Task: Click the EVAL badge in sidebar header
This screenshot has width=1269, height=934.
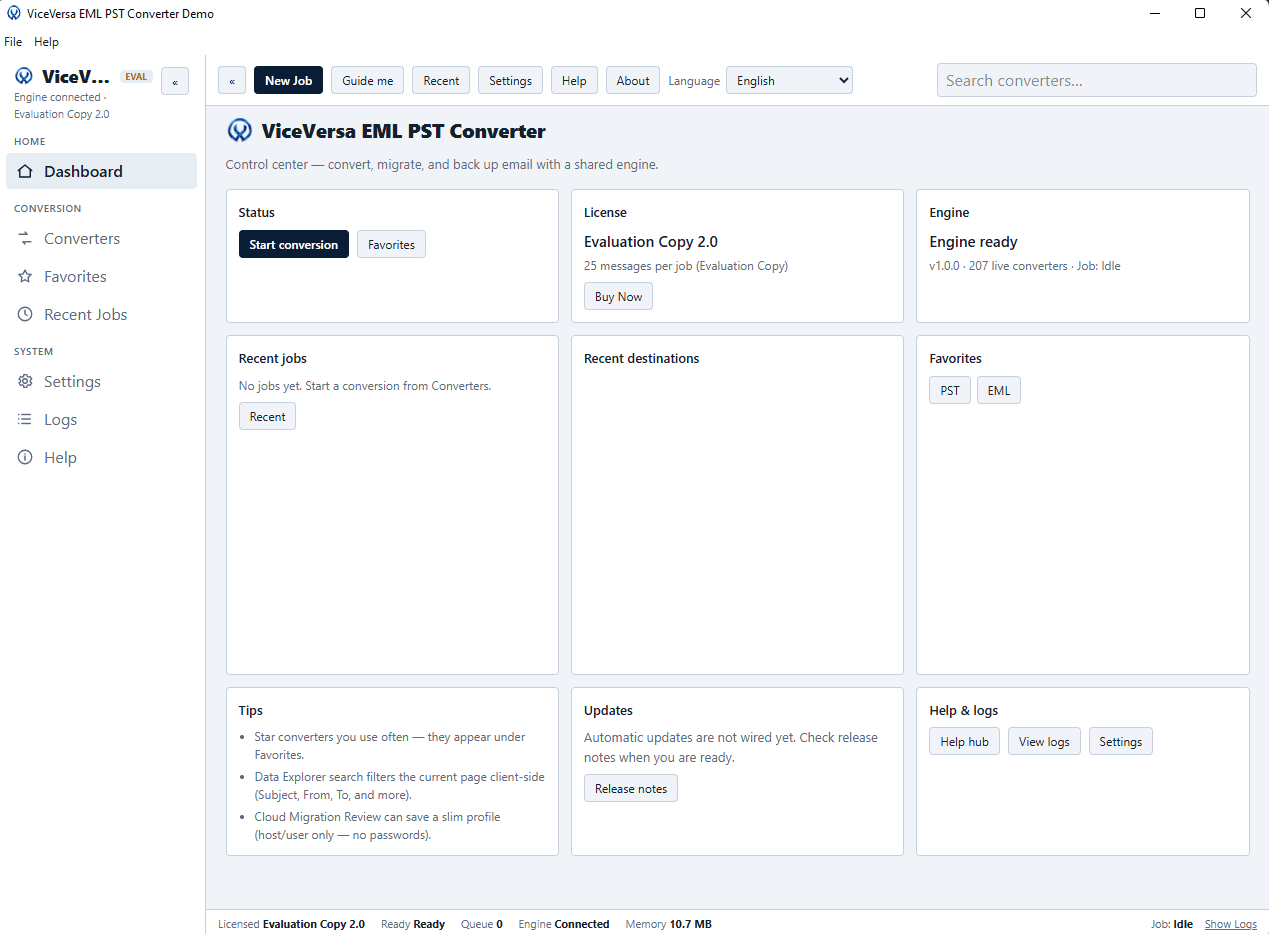Action: [136, 76]
